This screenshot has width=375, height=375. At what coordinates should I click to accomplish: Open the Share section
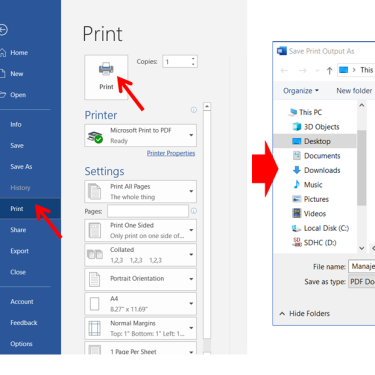click(x=18, y=230)
